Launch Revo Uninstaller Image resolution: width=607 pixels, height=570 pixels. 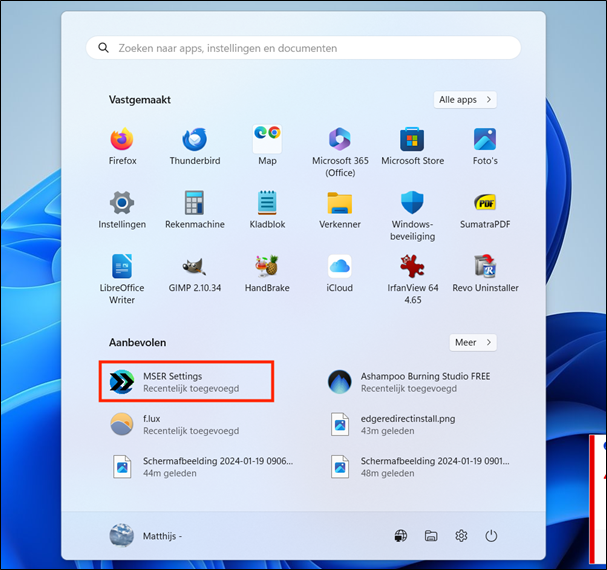(x=485, y=273)
